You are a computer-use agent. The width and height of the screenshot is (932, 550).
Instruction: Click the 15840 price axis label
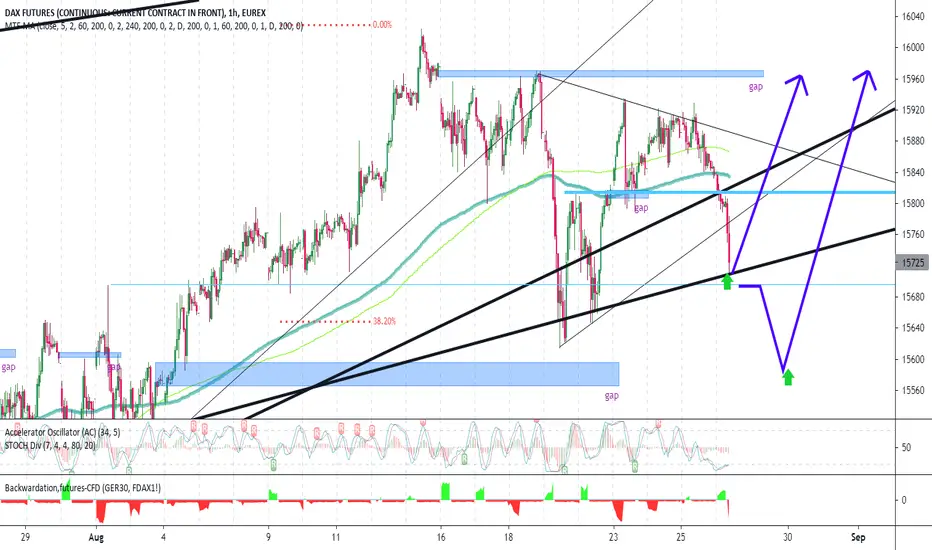913,172
